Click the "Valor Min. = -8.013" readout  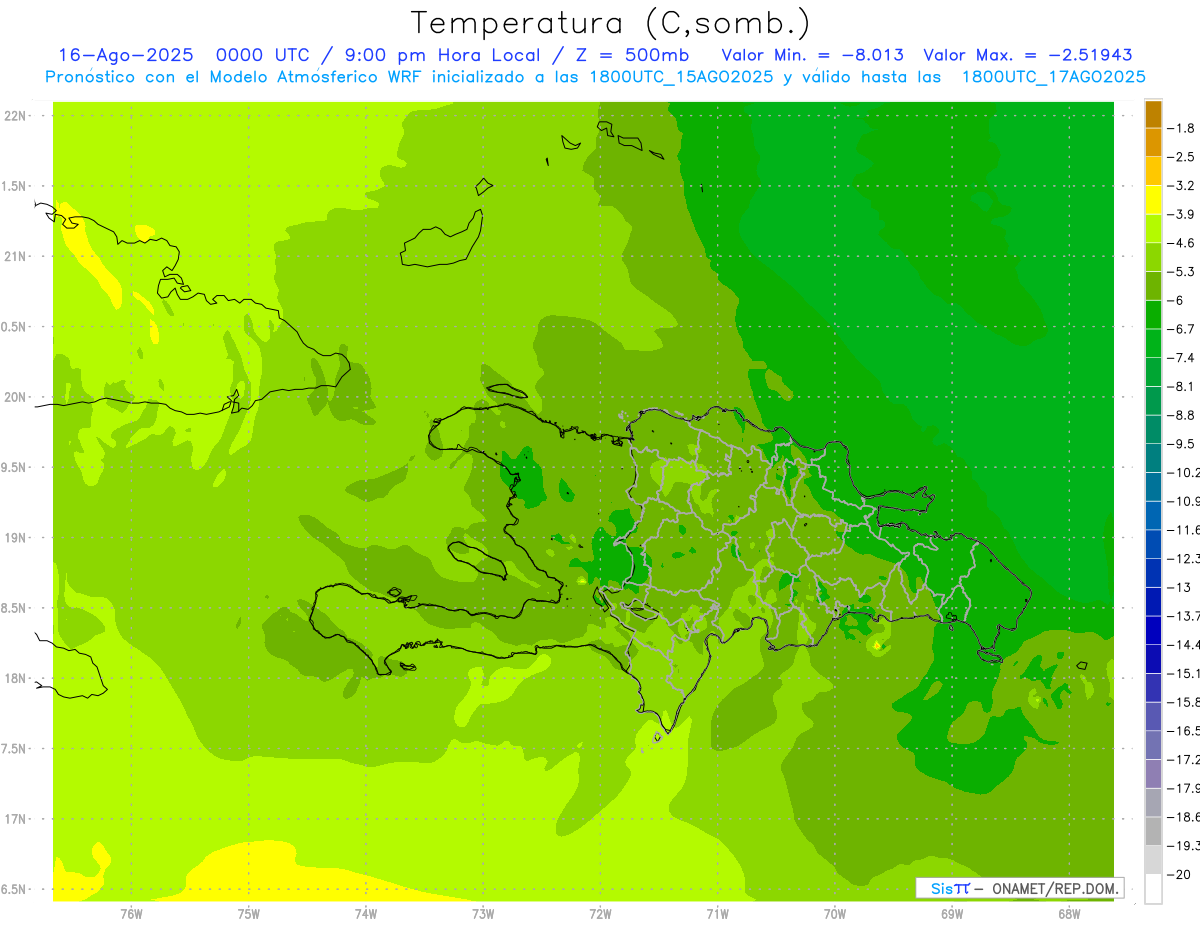coord(813,55)
